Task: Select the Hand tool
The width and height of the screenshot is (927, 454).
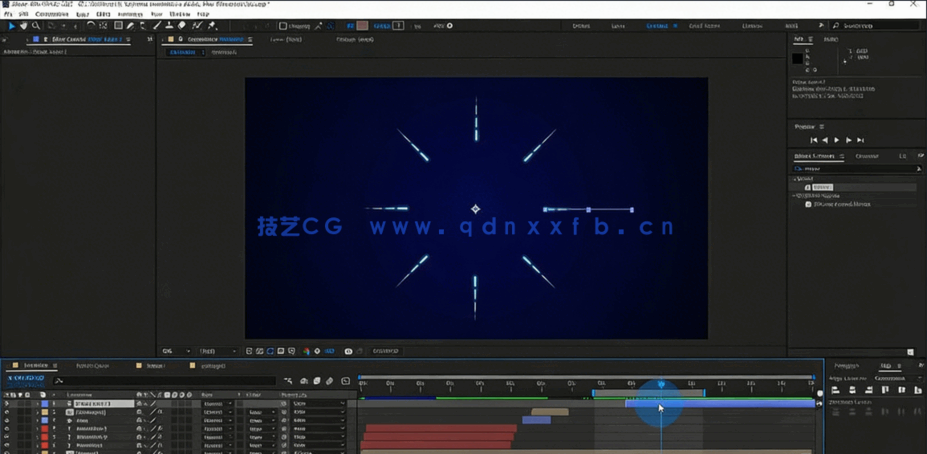Action: click(x=23, y=26)
